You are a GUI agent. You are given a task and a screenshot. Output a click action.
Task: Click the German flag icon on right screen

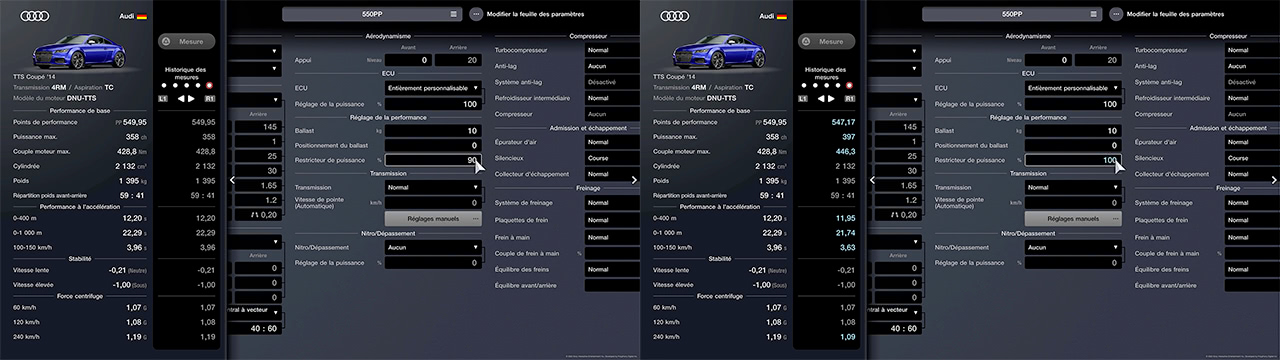click(782, 17)
